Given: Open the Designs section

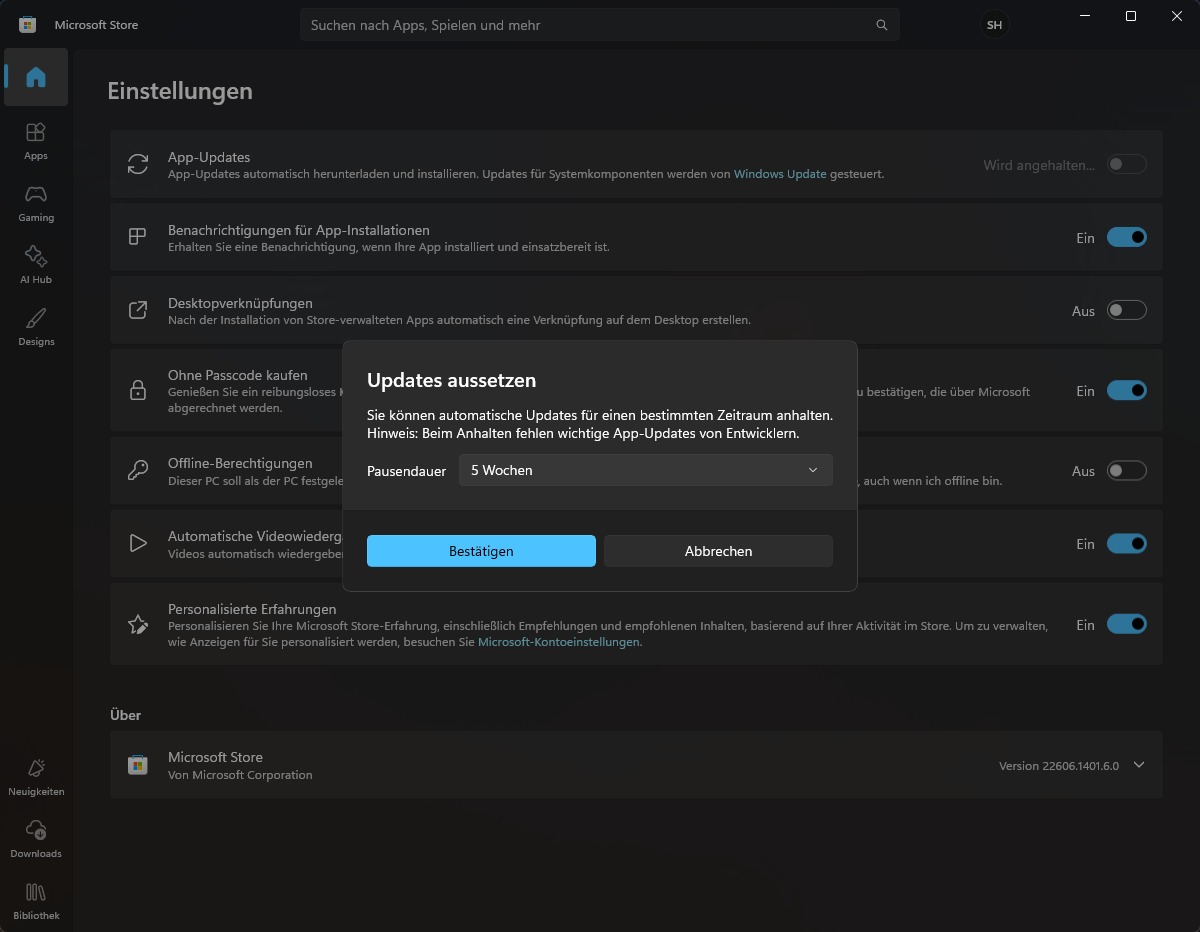Looking at the screenshot, I should click(x=36, y=327).
